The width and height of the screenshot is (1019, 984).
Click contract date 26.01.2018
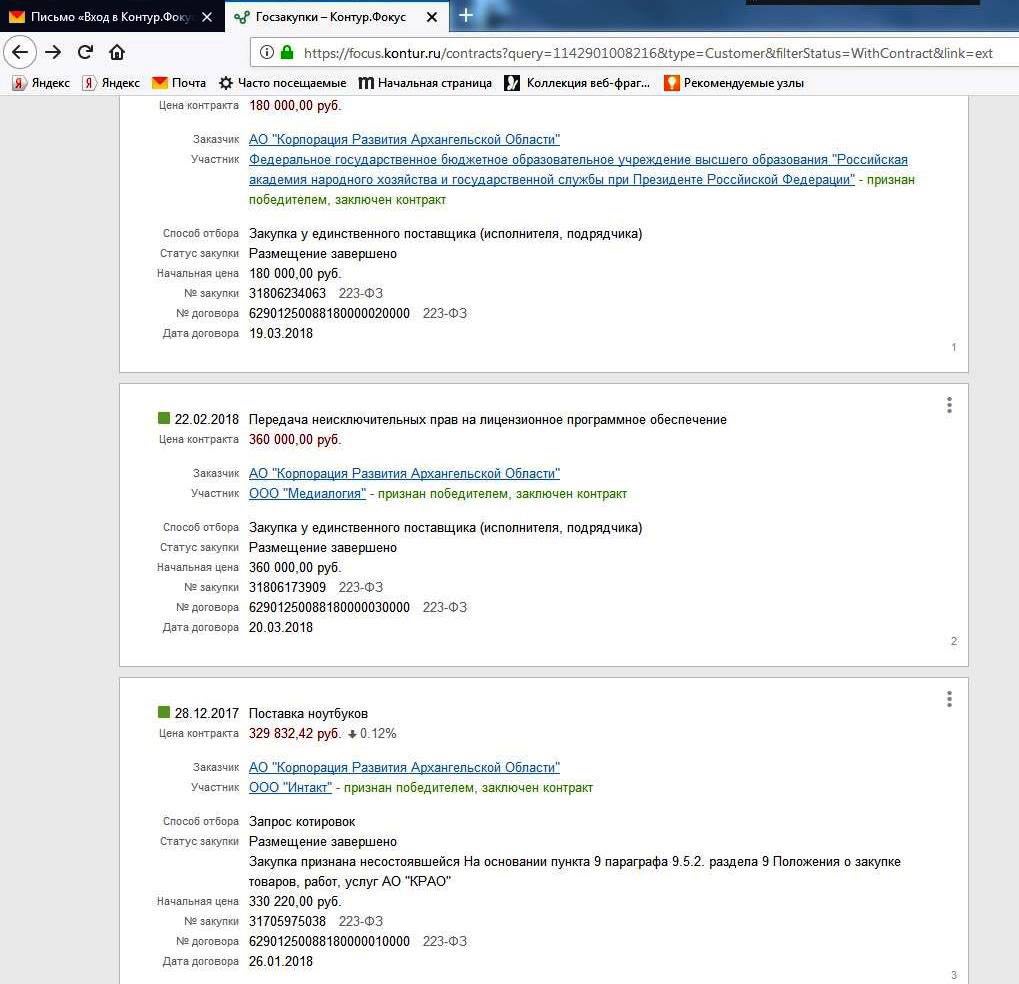pyautogui.click(x=281, y=961)
